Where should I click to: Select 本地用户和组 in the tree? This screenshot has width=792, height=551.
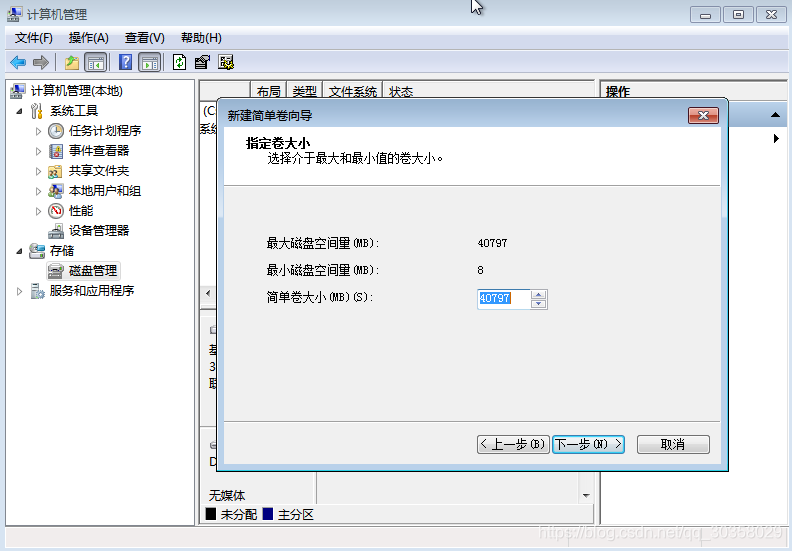[x=105, y=191]
